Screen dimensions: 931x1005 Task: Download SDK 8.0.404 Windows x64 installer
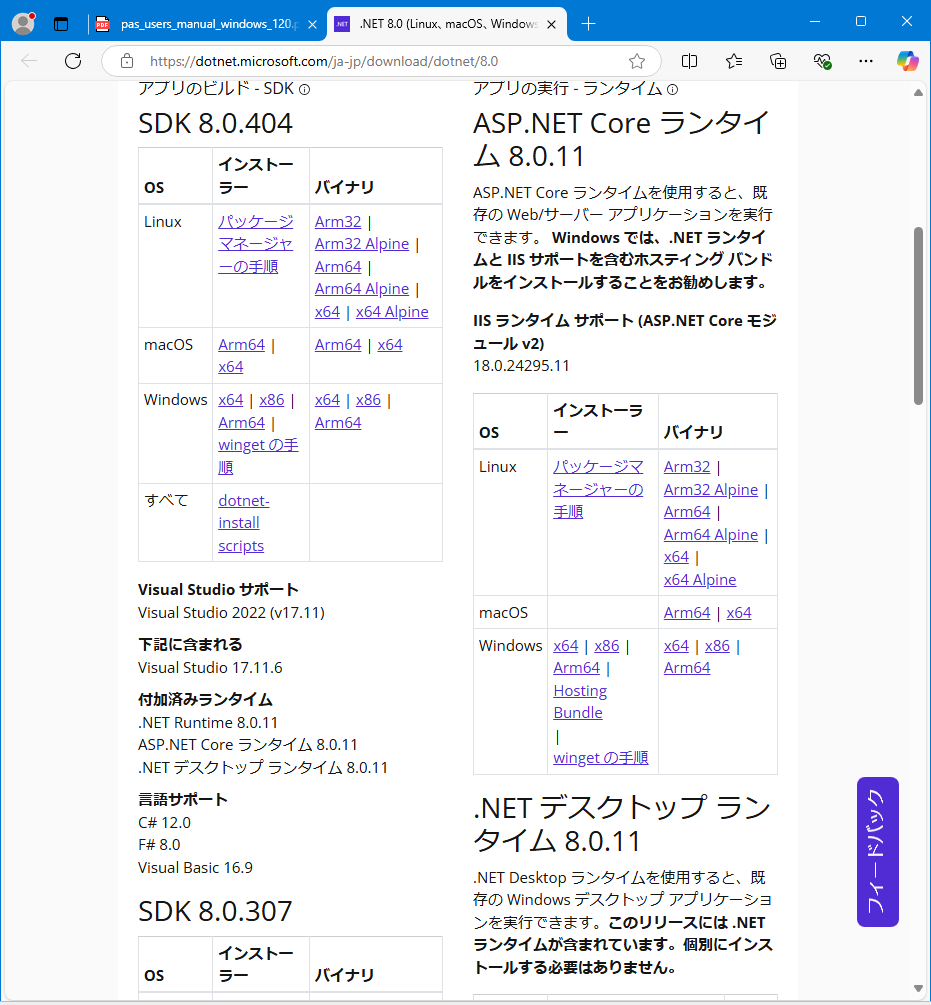(x=231, y=400)
